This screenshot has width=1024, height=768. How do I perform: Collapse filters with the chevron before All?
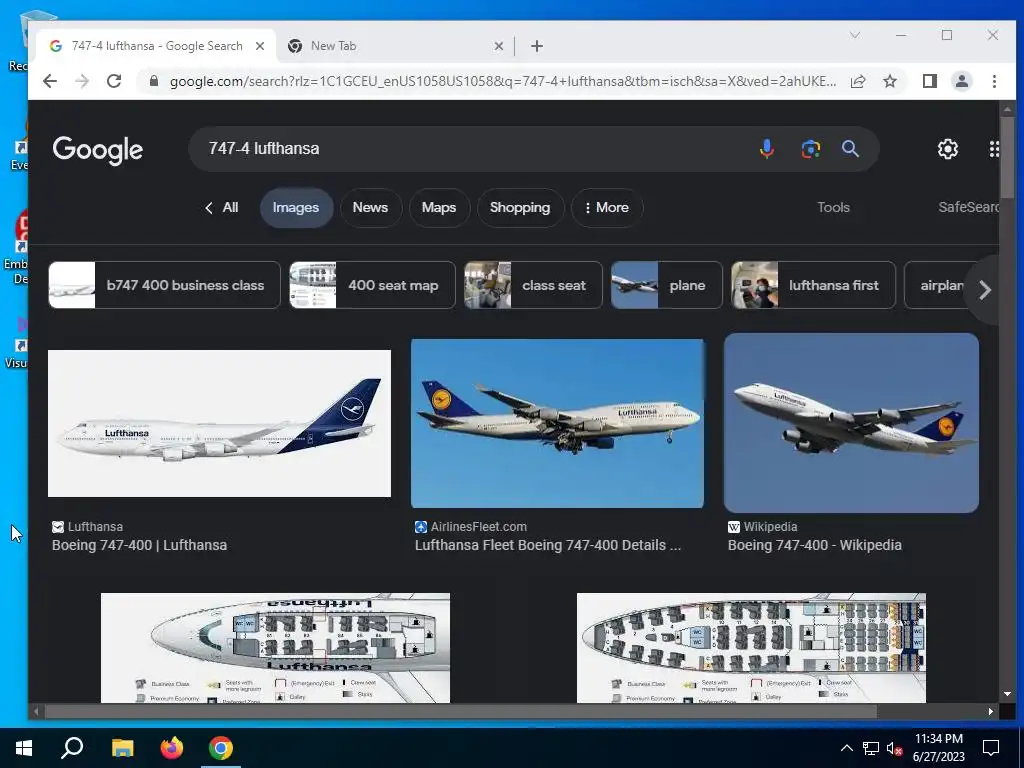[x=209, y=208]
